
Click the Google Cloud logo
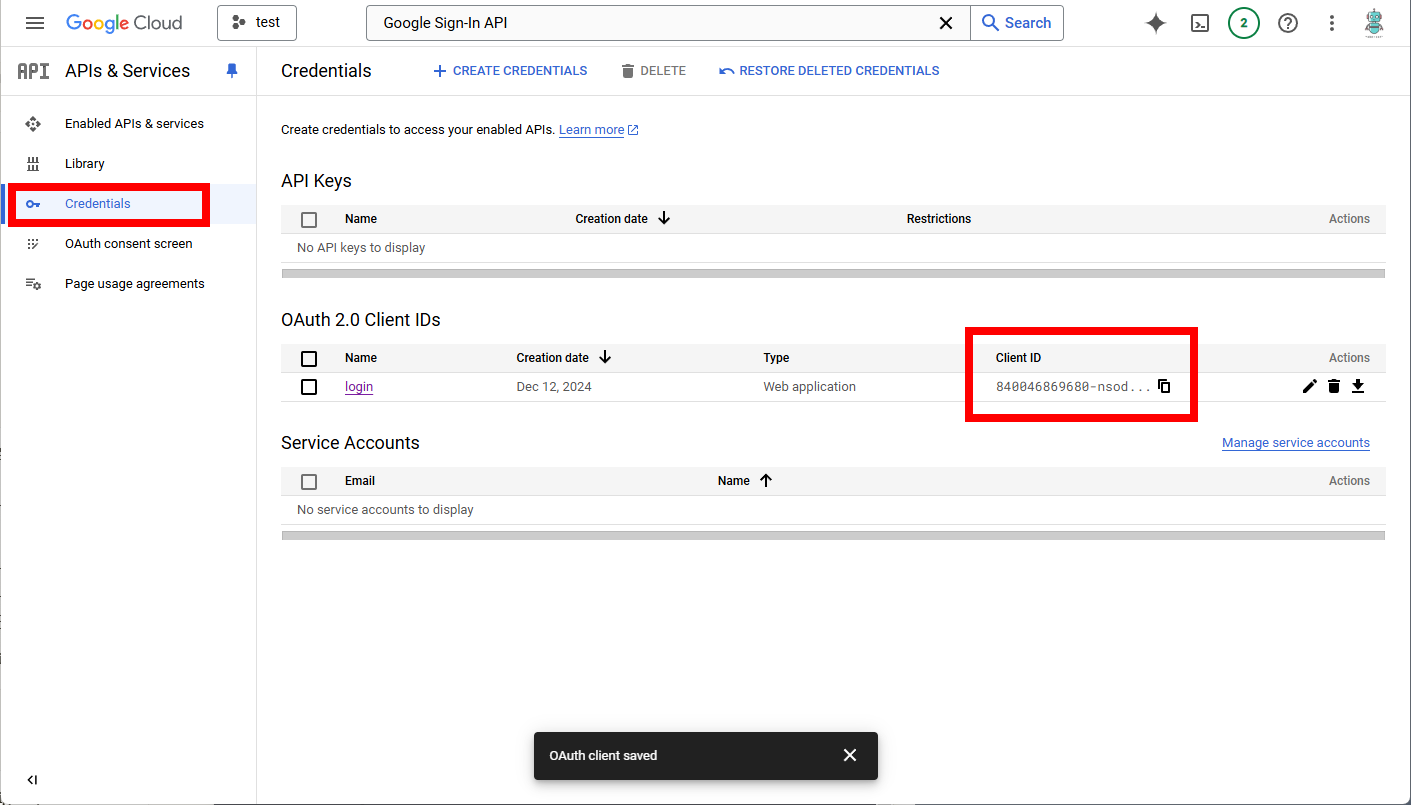[124, 23]
